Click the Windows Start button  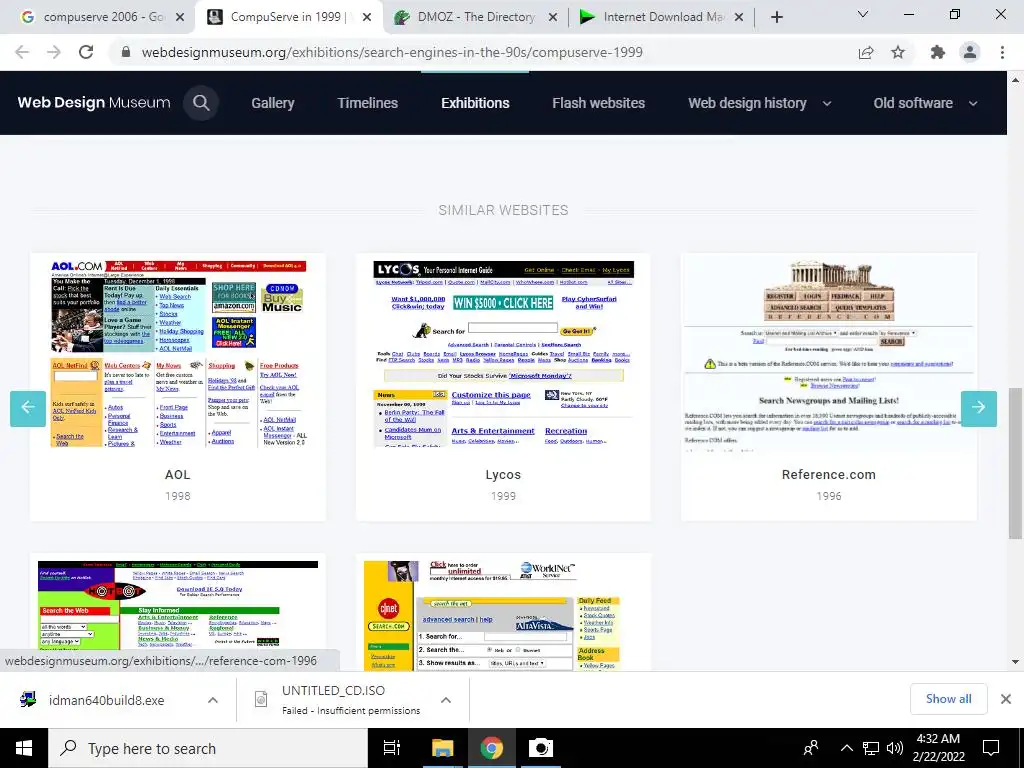24,748
